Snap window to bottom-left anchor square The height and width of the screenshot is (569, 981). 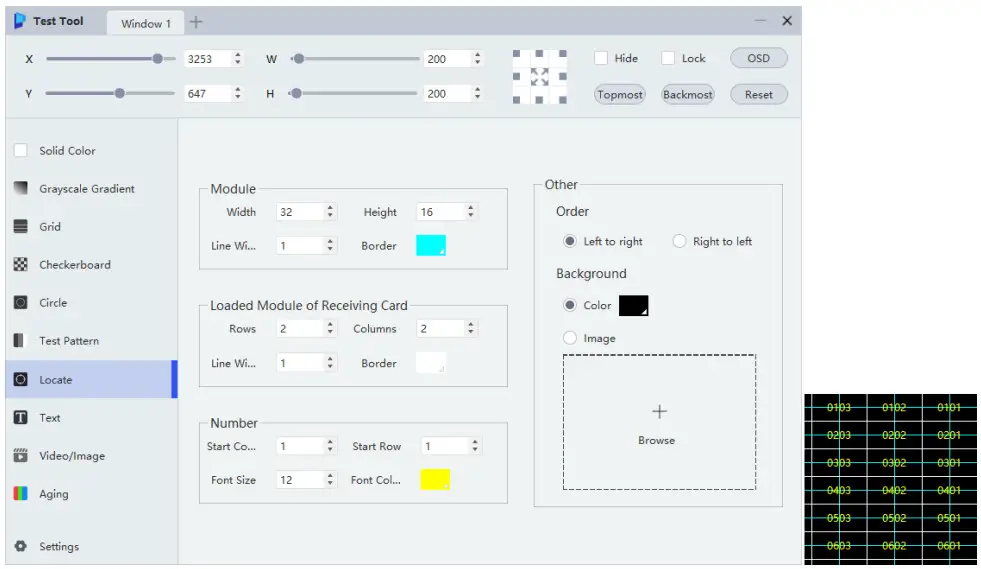tap(516, 100)
